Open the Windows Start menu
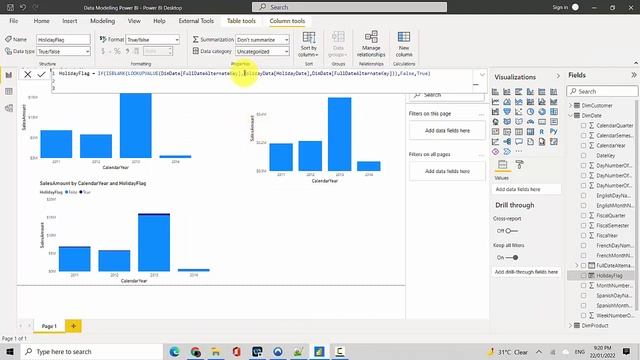The height and width of the screenshot is (360, 640). pyautogui.click(x=10, y=351)
